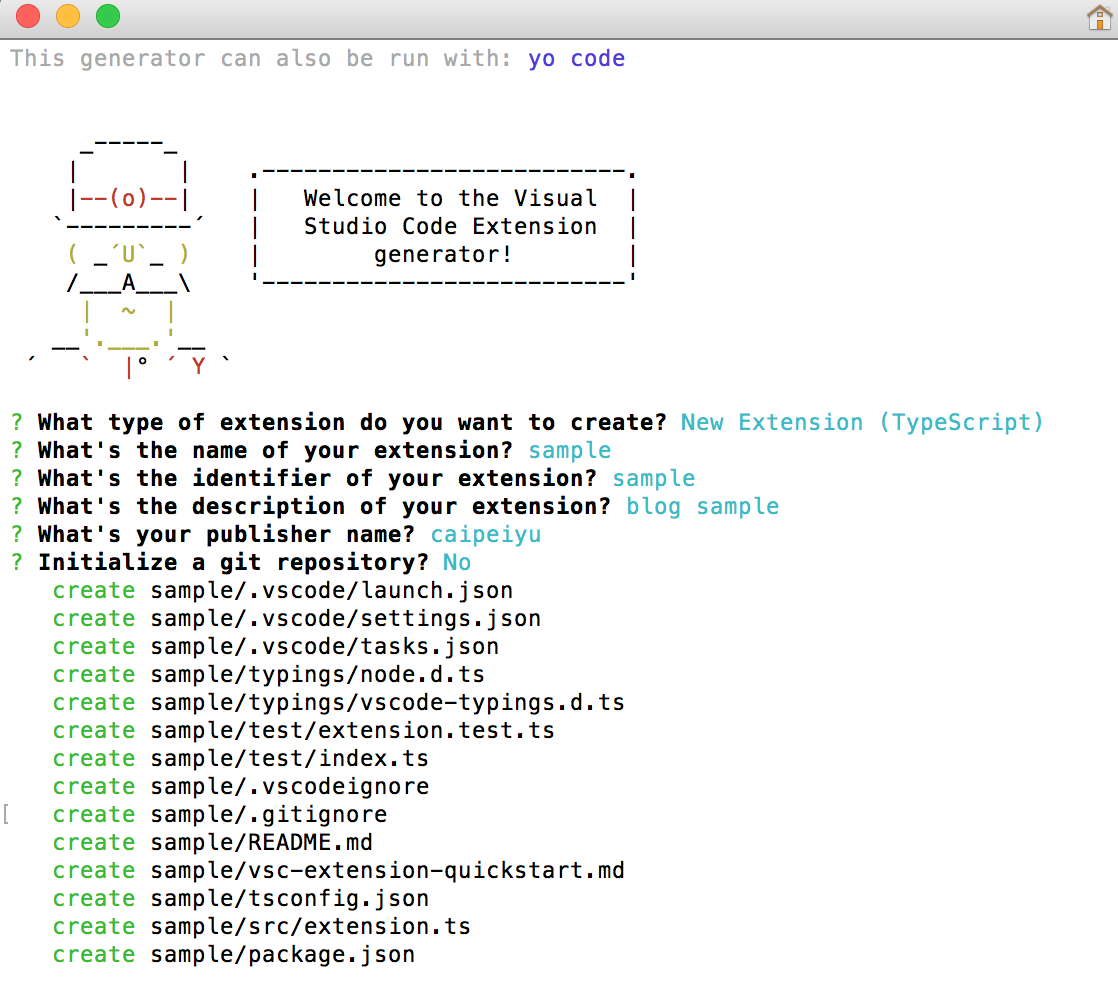
Task: Click 'What type of extension do you want to create?'
Action: click(x=352, y=423)
